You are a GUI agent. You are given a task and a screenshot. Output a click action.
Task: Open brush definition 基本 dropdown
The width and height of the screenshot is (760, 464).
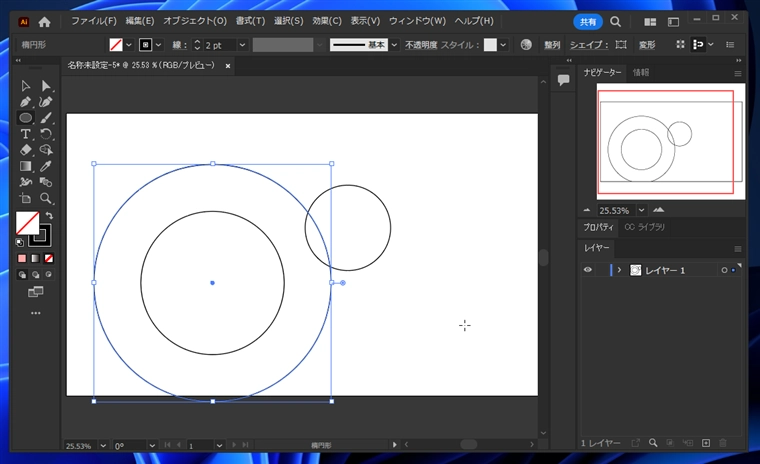pyautogui.click(x=394, y=45)
